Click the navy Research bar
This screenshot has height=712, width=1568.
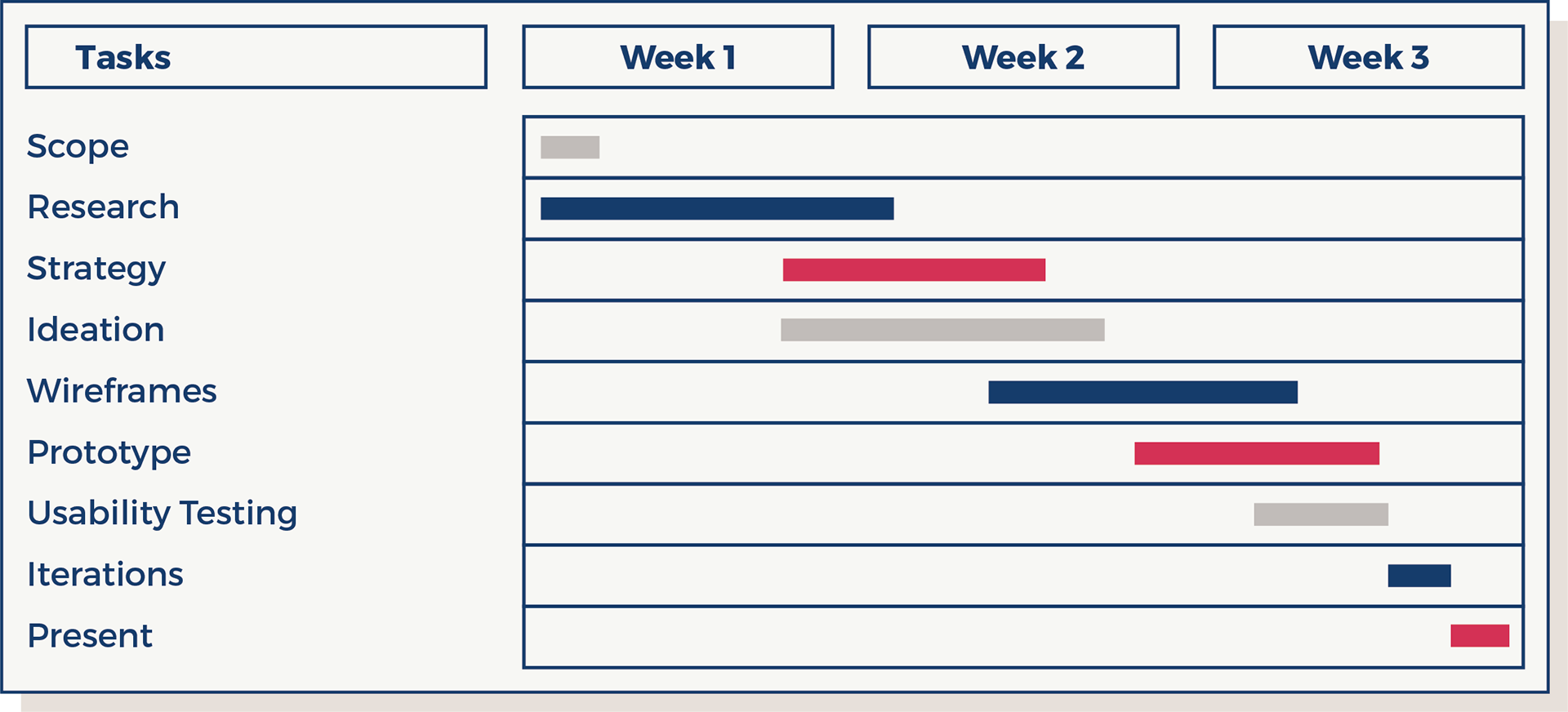[717, 208]
